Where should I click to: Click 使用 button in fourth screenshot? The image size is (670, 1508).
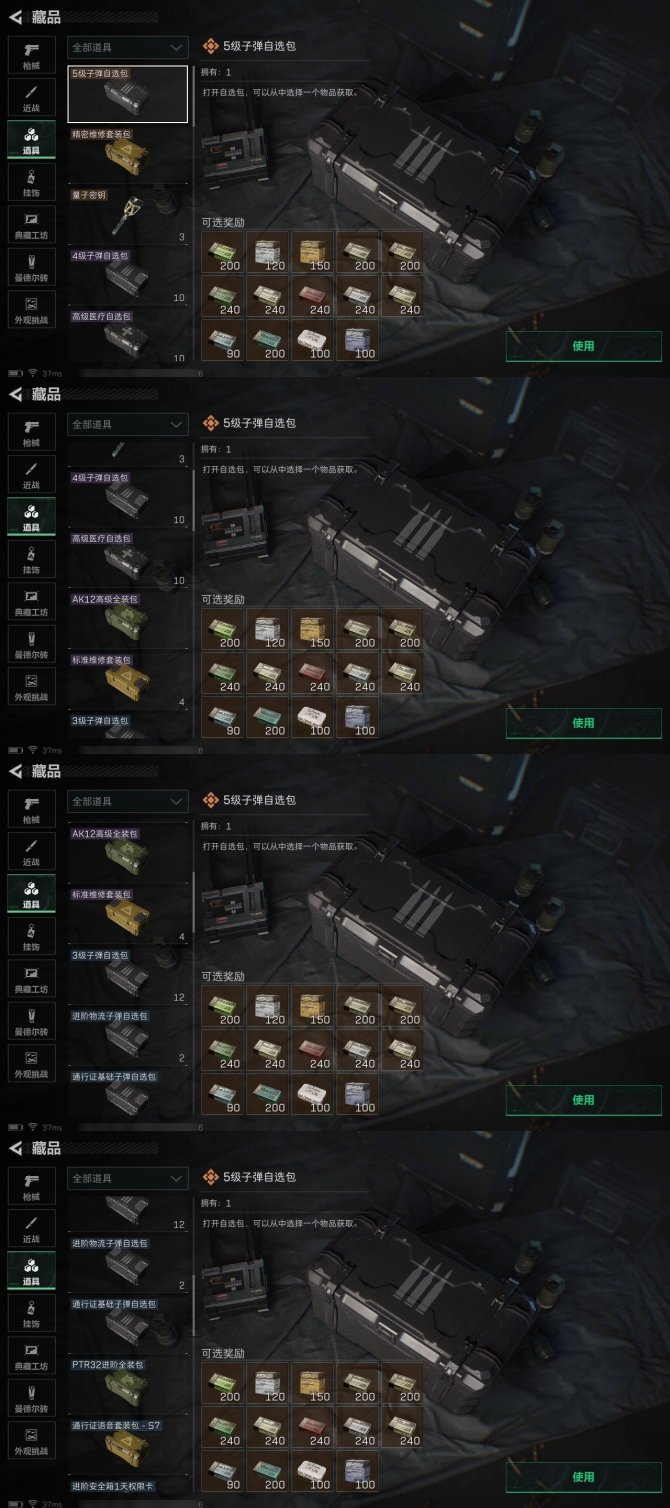[583, 1477]
